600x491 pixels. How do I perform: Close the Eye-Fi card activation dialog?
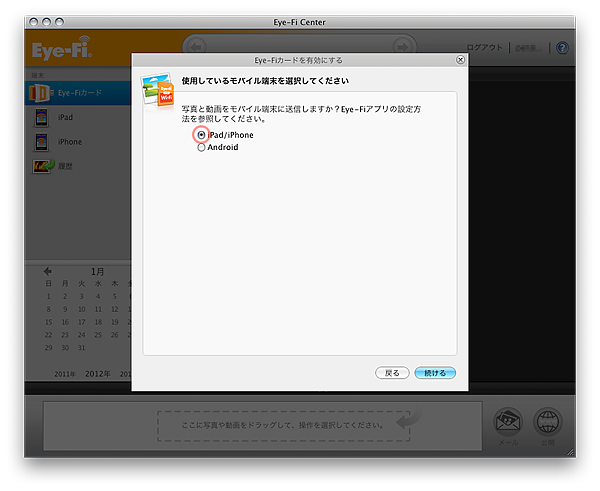coord(460,60)
